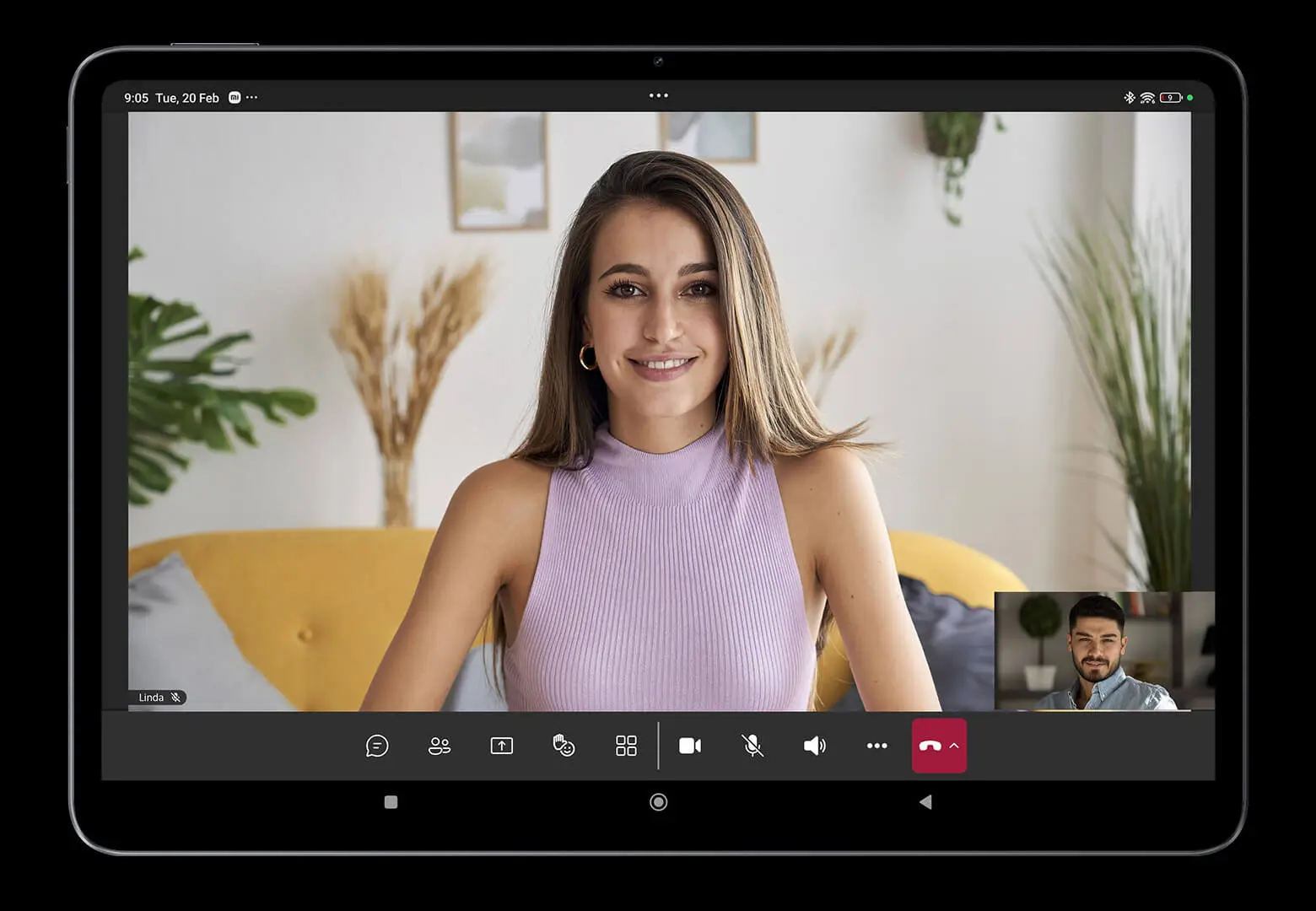Image resolution: width=1316 pixels, height=911 pixels.
Task: Check the battery level indicator
Action: click(1171, 97)
